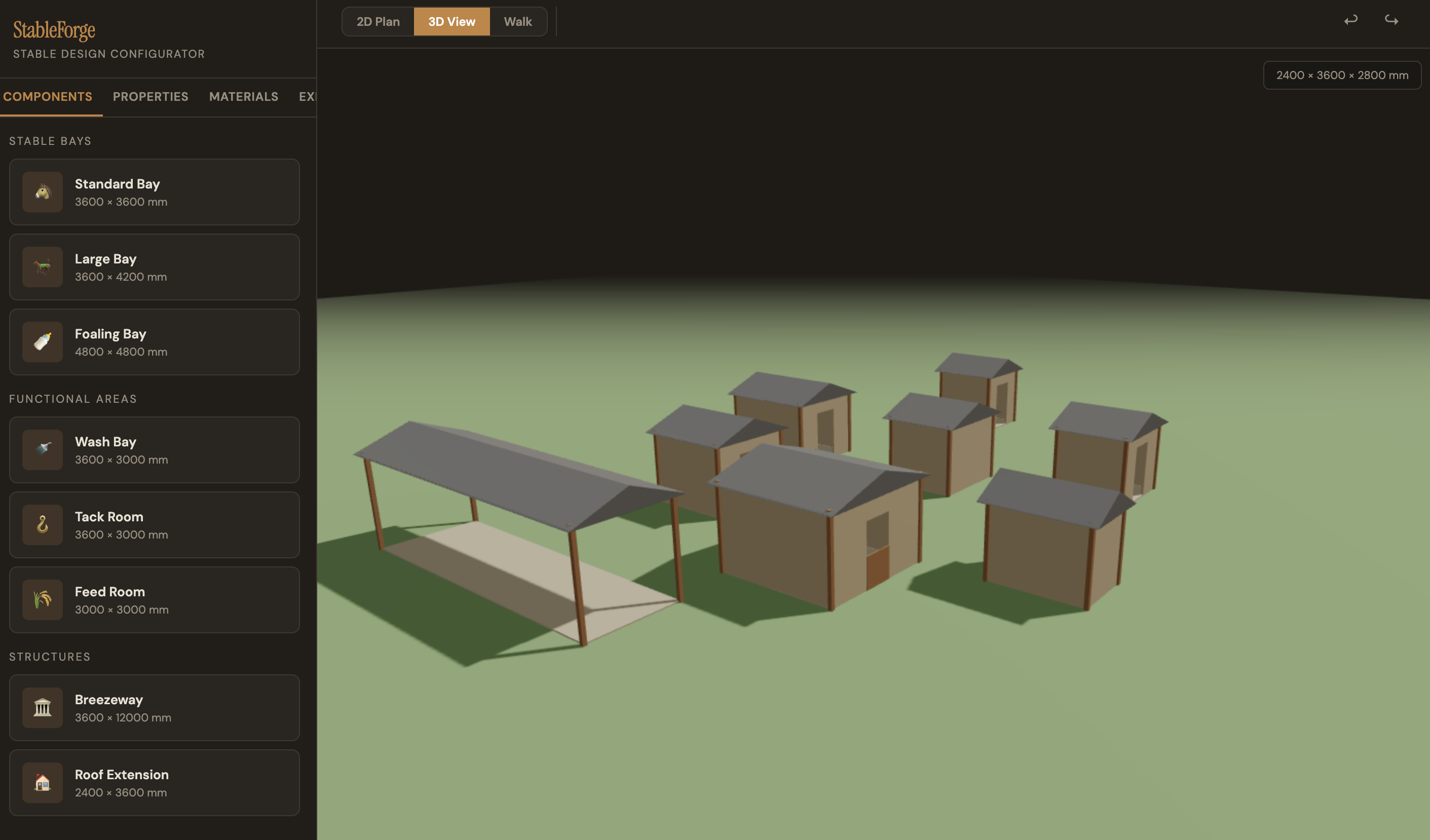Switch to 2D Plan view
This screenshot has height=840, width=1430.
point(378,22)
